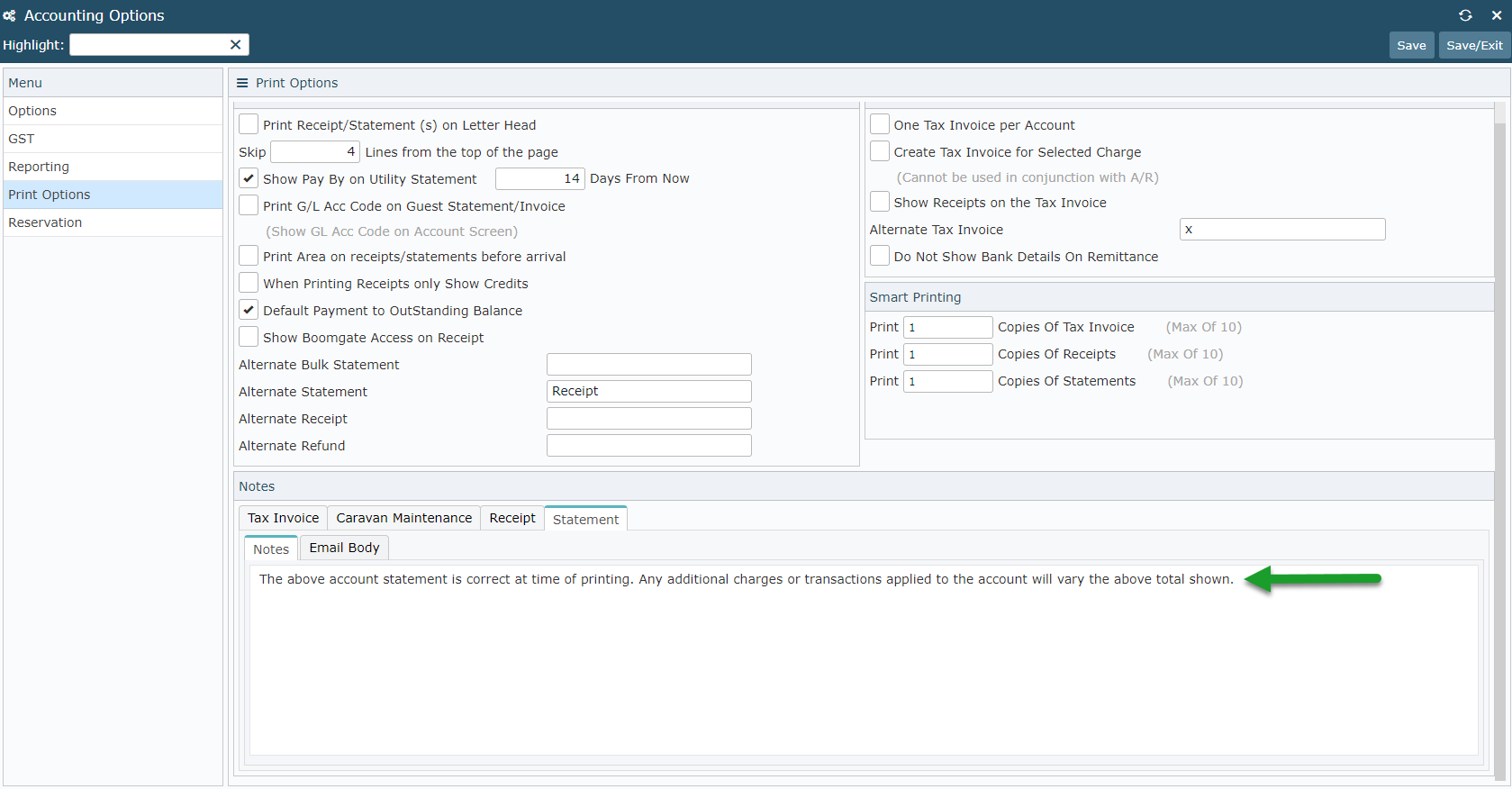Tick One Tax Invoice per Account
This screenshot has width=1512, height=789.
tap(880, 124)
